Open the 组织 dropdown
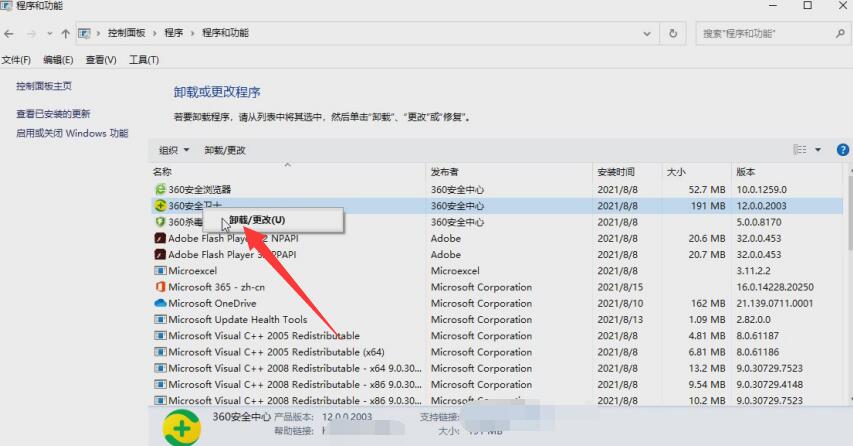This screenshot has height=446, width=853. [x=174, y=150]
